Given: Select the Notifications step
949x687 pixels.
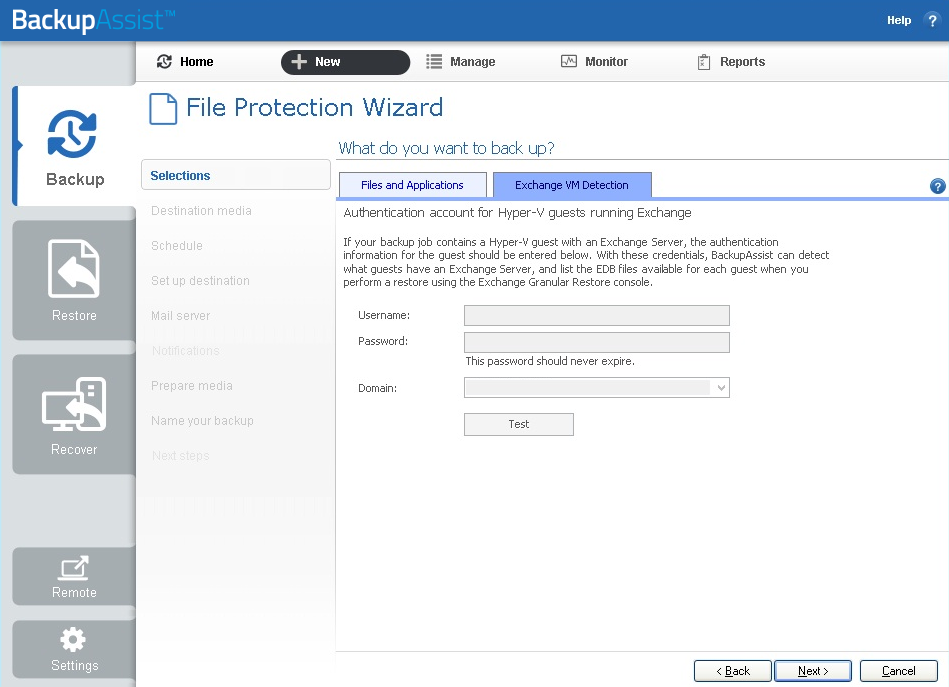Looking at the screenshot, I should pyautogui.click(x=185, y=351).
